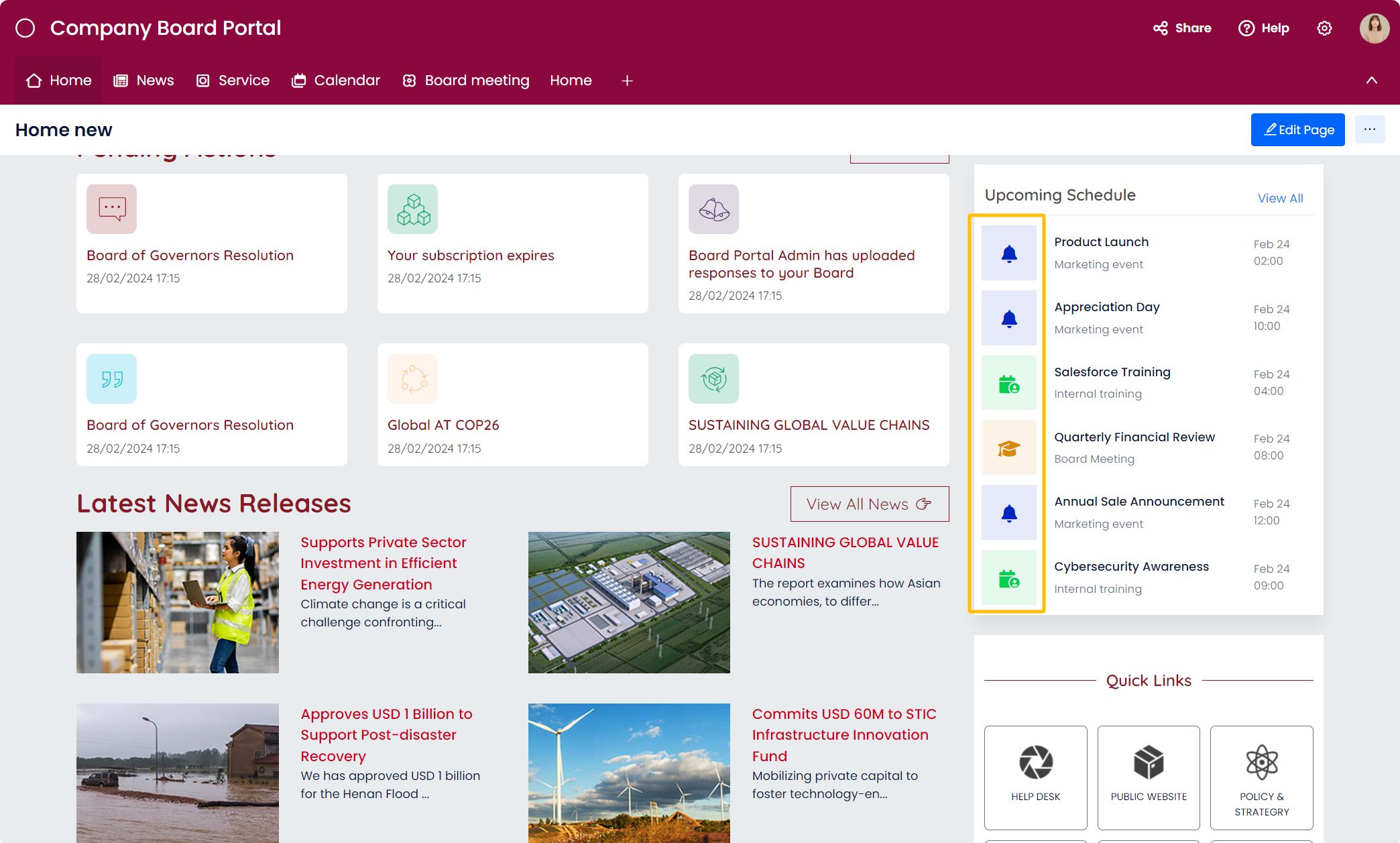Viewport: 1400px width, 843px height.
Task: Open the more options ellipsis menu
Action: pyautogui.click(x=1370, y=129)
